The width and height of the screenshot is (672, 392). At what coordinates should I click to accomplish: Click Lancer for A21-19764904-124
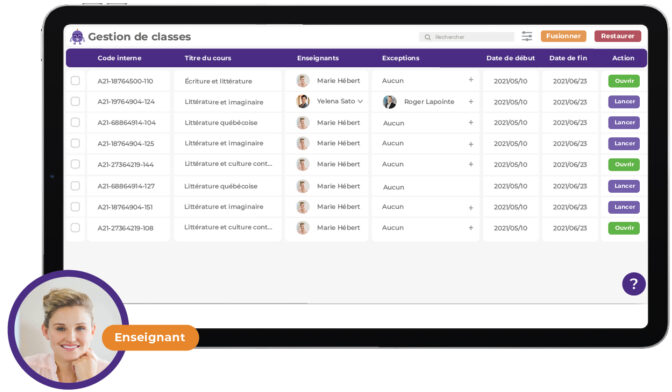pos(624,102)
